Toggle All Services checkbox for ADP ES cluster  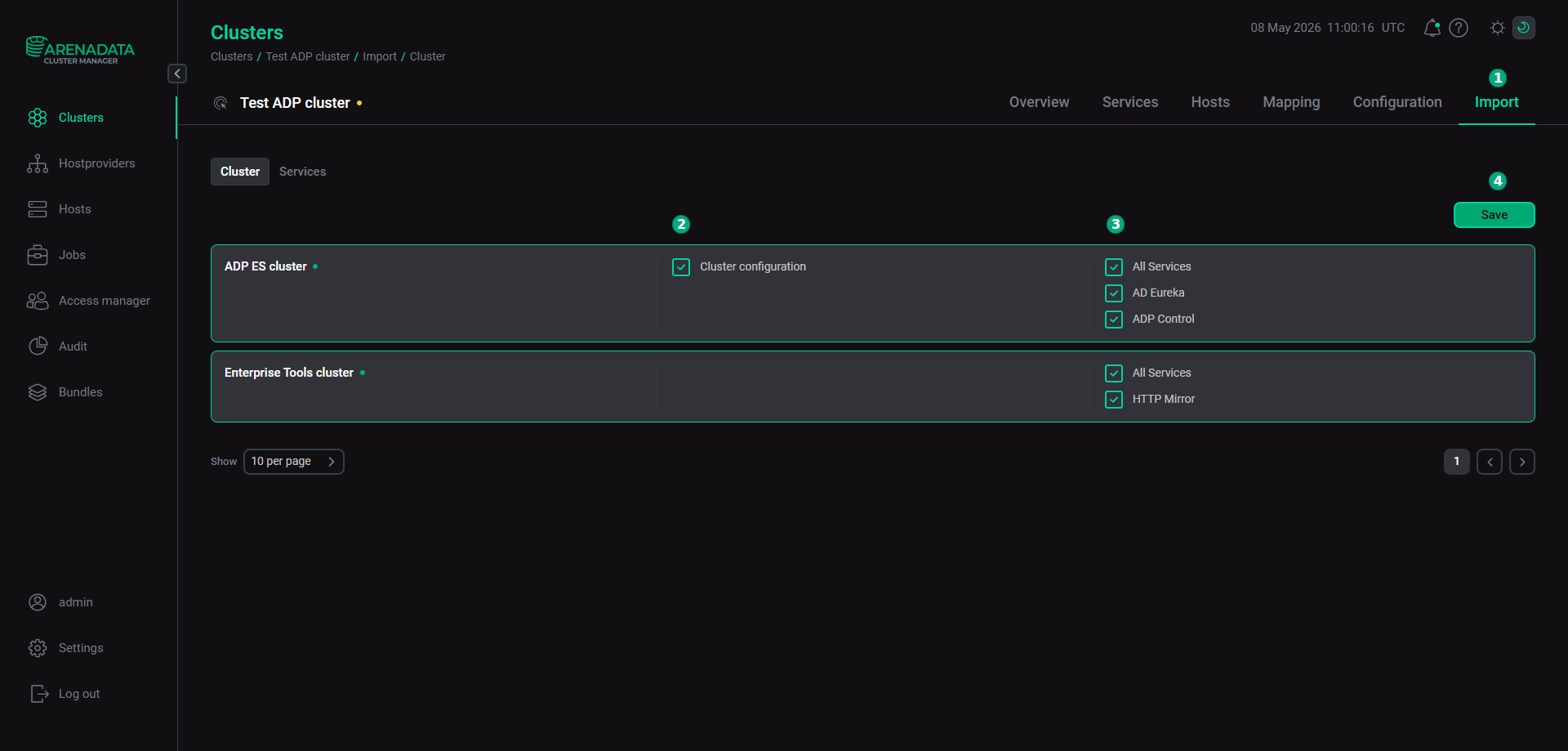pyautogui.click(x=1114, y=267)
